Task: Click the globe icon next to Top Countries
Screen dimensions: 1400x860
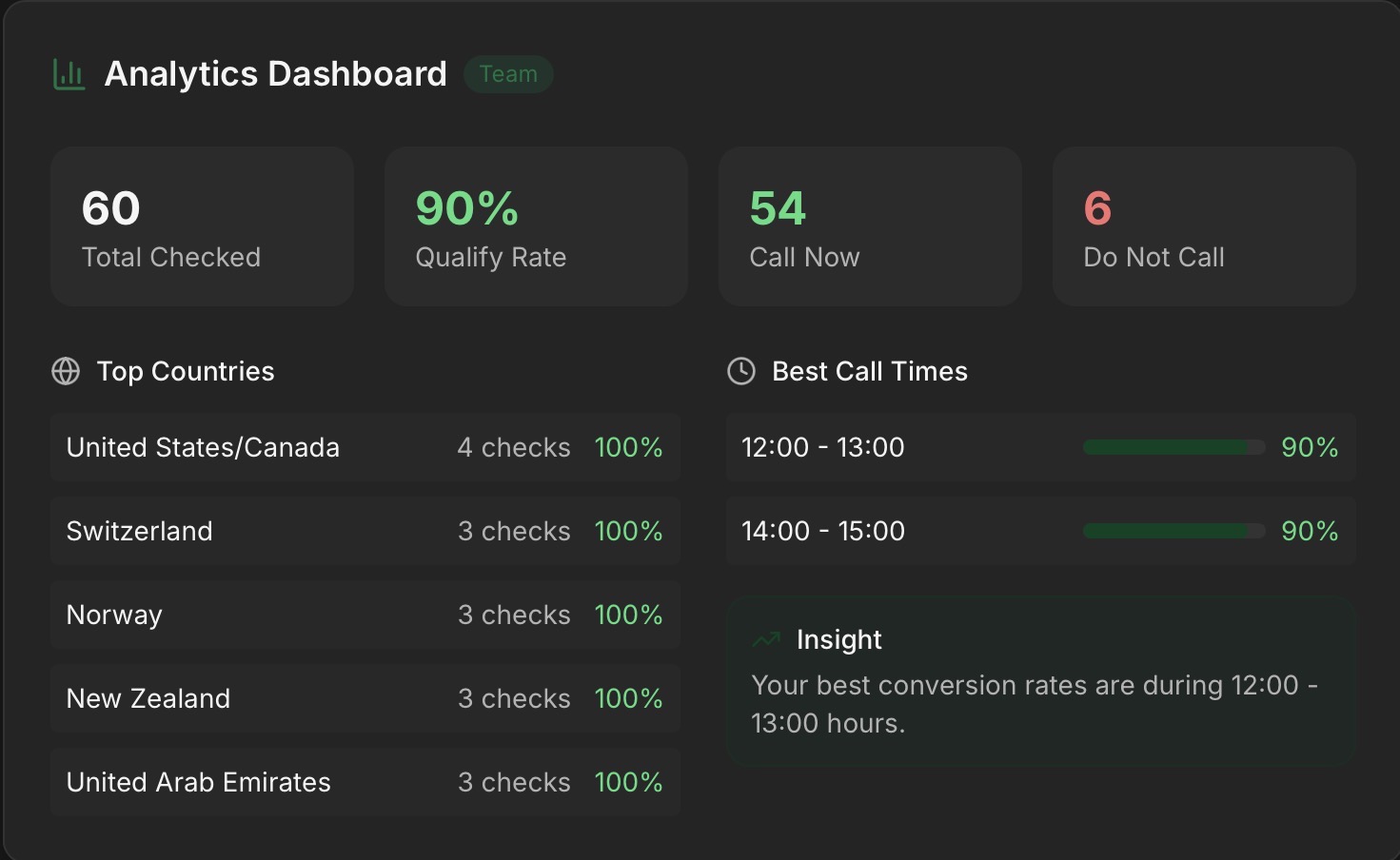Action: pos(66,371)
